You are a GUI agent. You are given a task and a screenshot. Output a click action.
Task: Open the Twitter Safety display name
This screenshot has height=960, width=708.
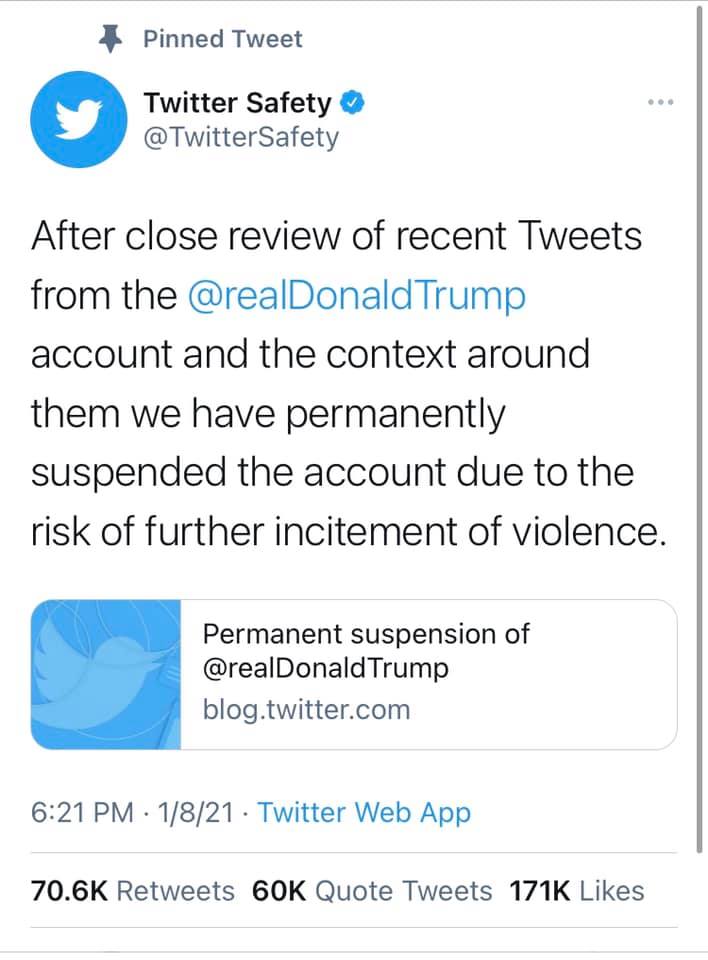[236, 102]
